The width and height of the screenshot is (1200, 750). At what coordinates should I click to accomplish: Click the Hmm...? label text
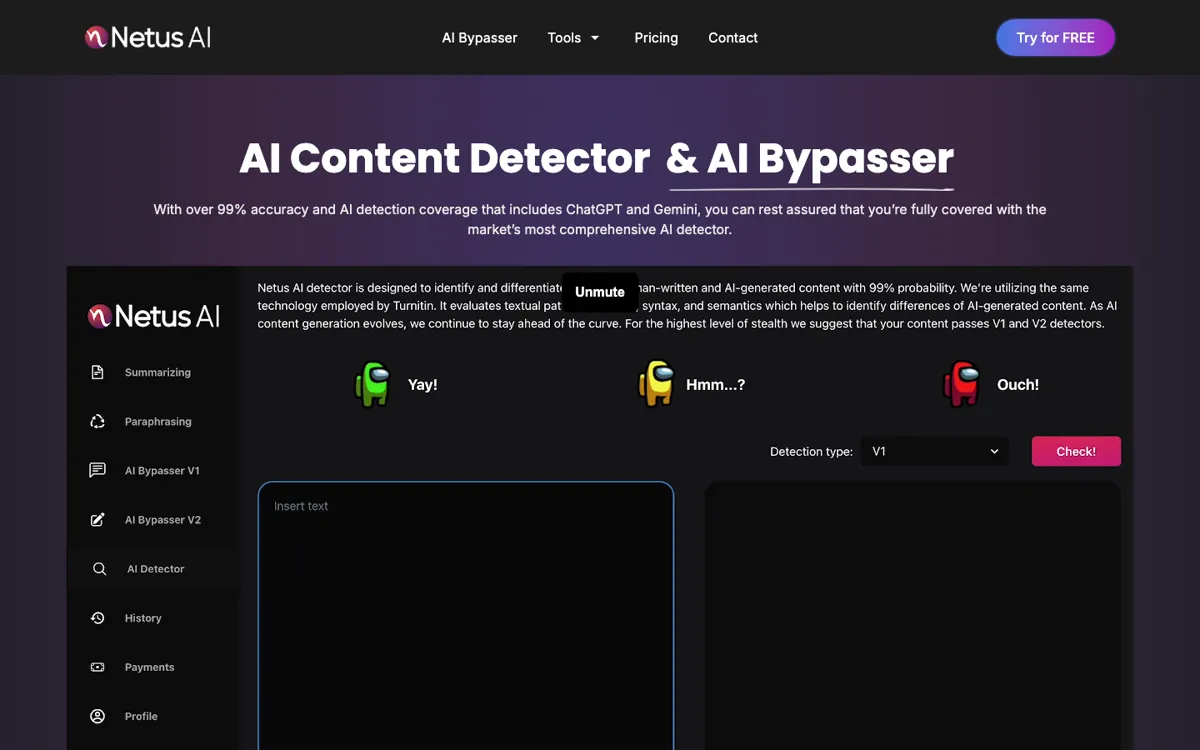pyautogui.click(x=715, y=385)
